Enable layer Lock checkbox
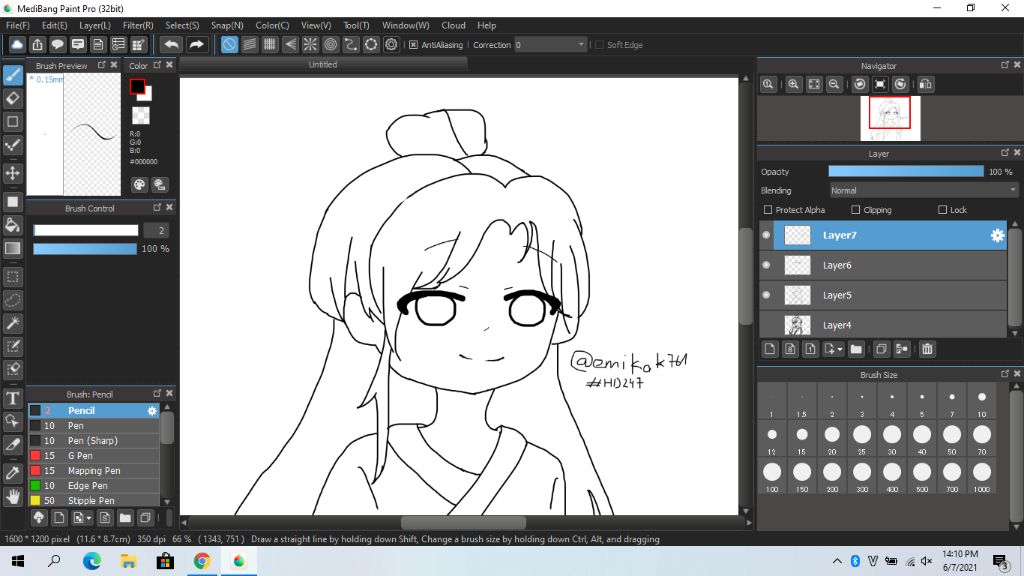 coord(942,210)
